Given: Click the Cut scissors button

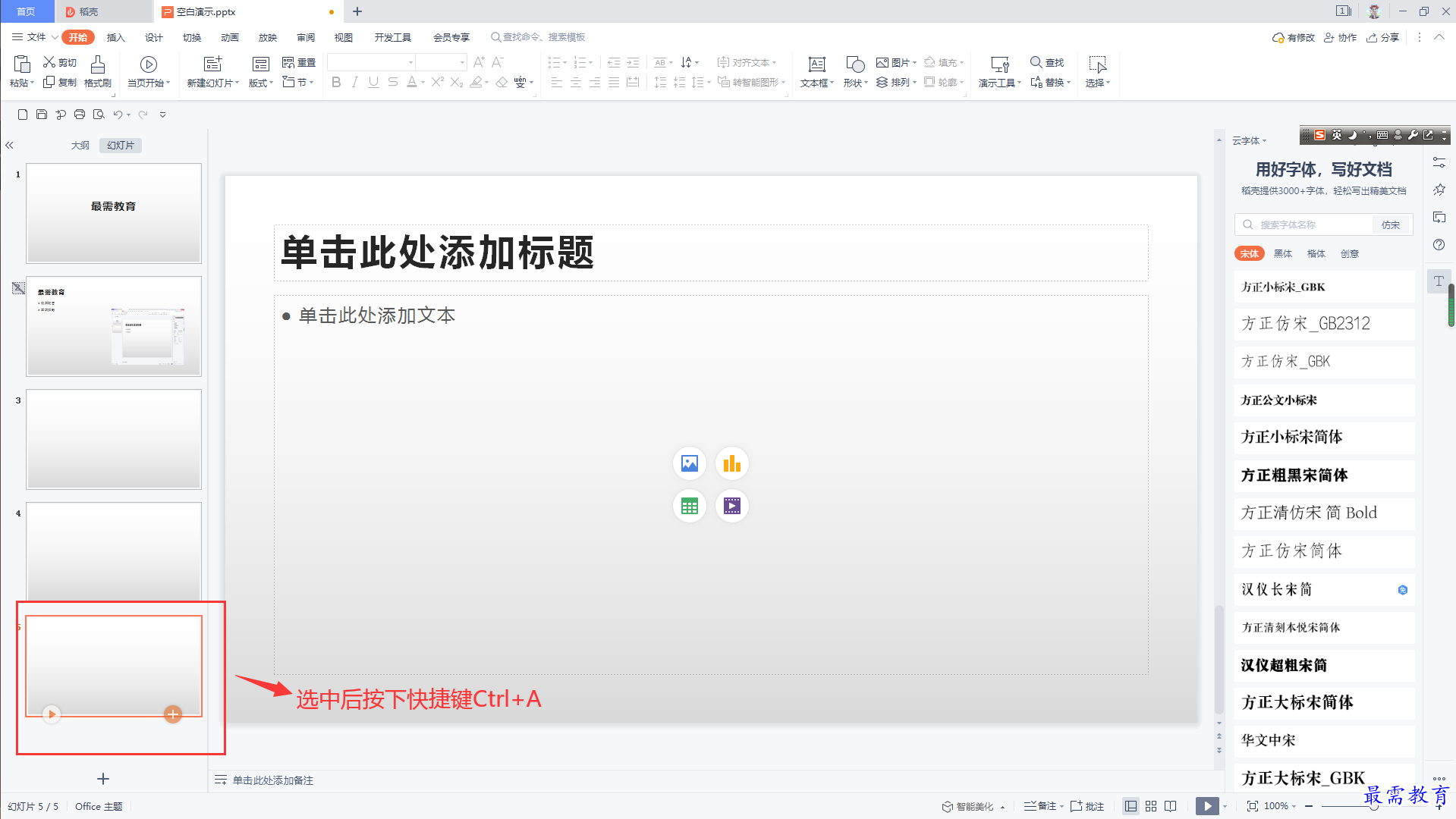Looking at the screenshot, I should click(x=59, y=62).
